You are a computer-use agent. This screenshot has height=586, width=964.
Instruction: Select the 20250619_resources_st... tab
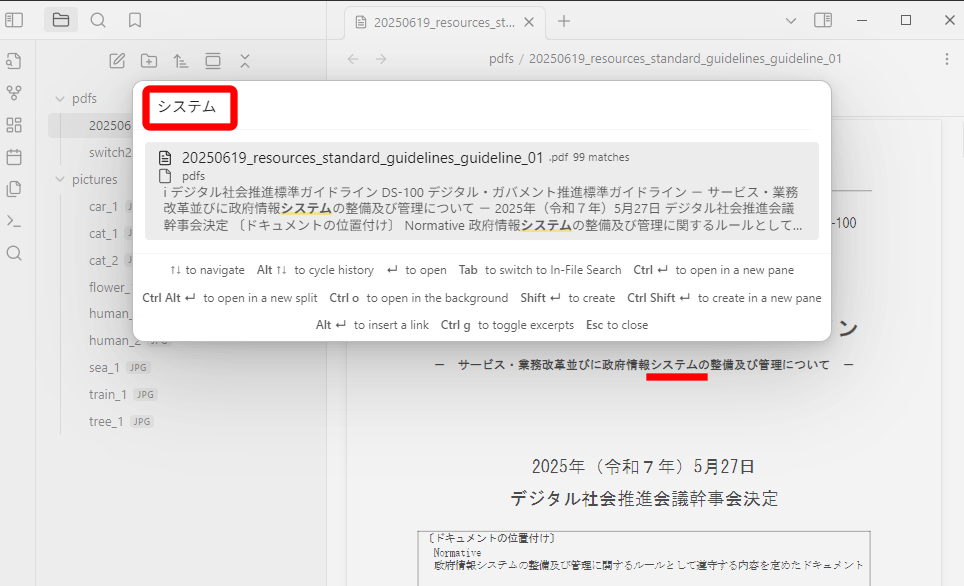[x=444, y=23]
